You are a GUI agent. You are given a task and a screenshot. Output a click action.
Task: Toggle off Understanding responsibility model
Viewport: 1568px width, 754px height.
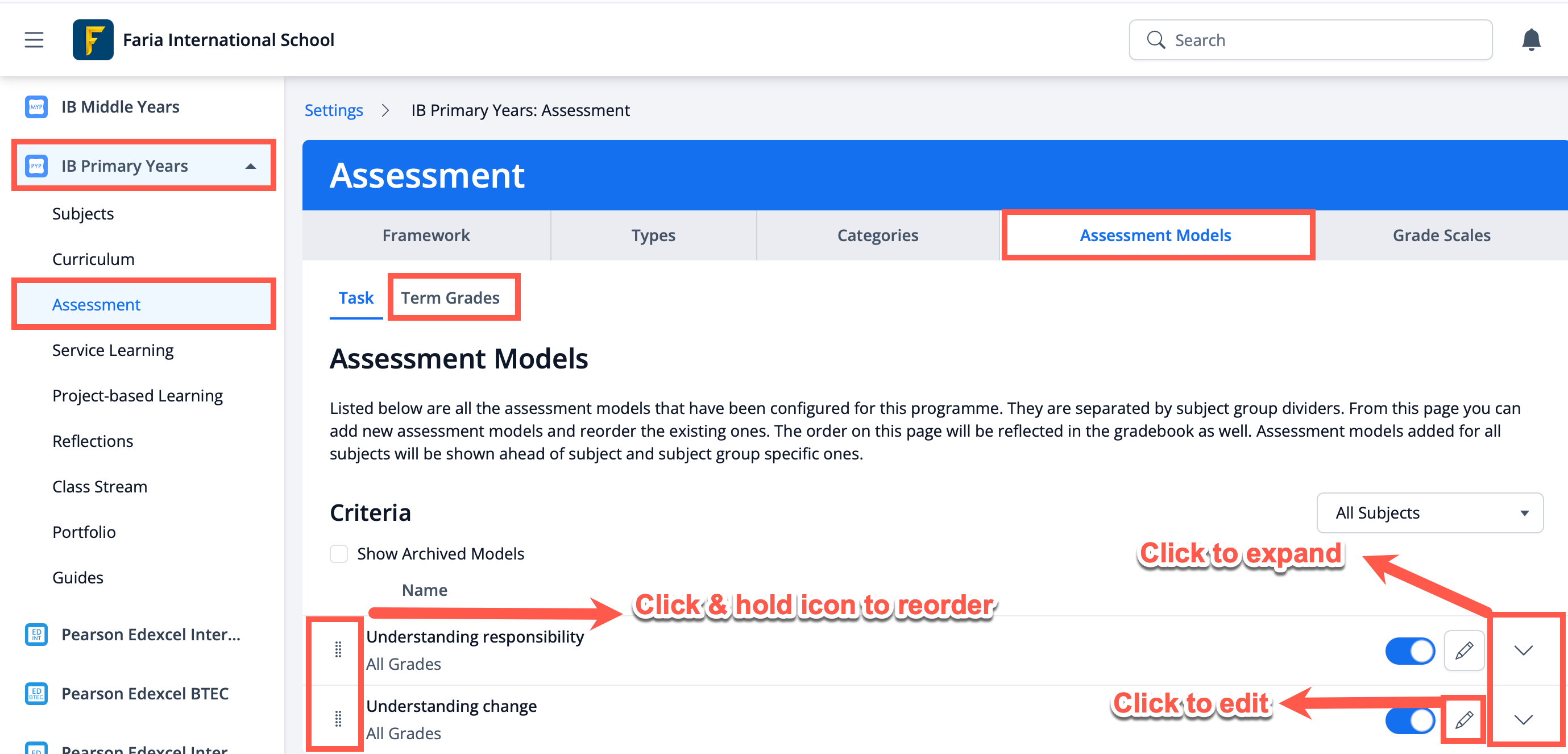click(x=1409, y=651)
